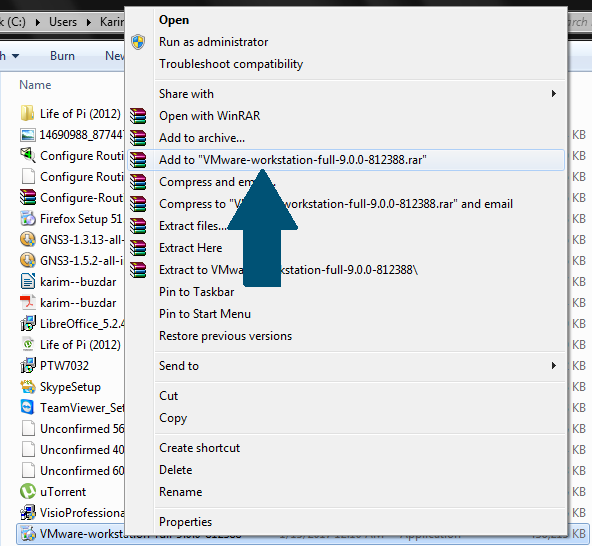The height and width of the screenshot is (546, 592).
Task: Select the Unconfirmed 56 file
Action: coord(72,429)
